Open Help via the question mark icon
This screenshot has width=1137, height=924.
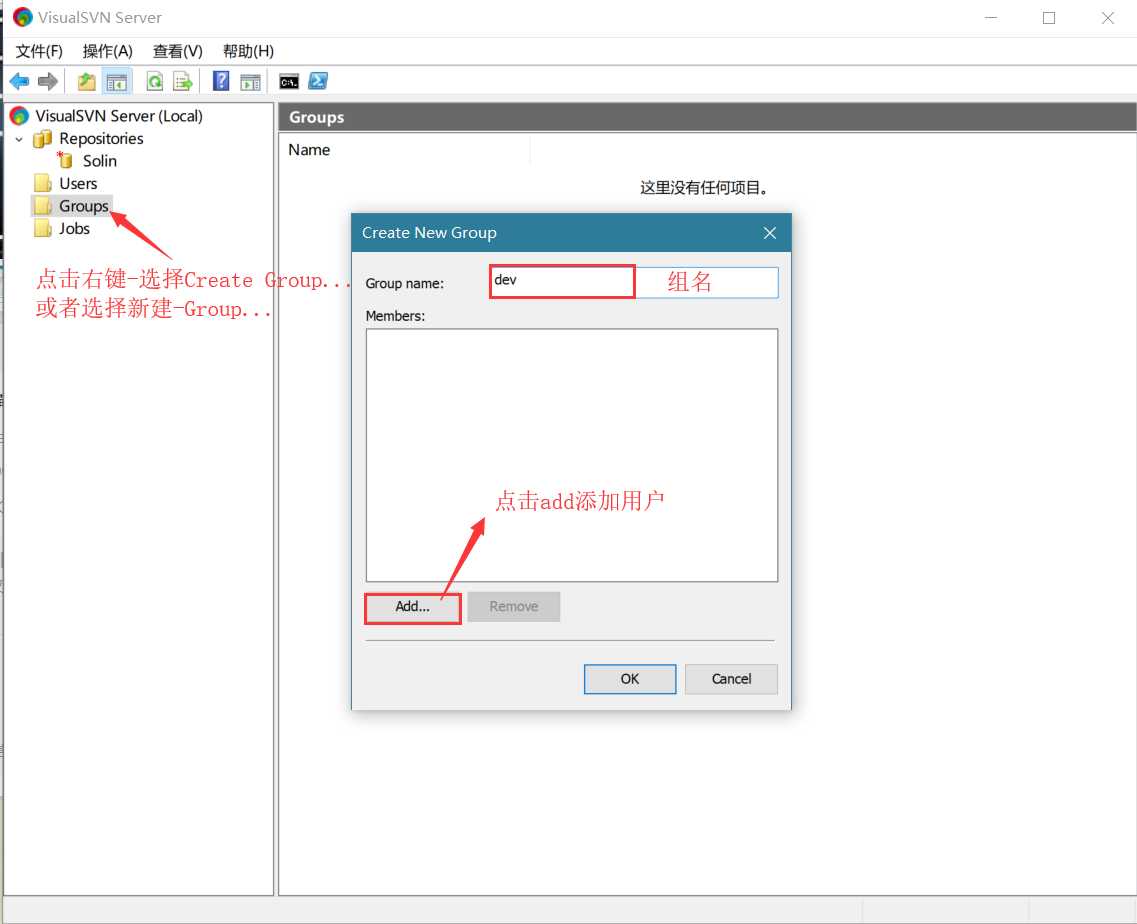coord(220,81)
